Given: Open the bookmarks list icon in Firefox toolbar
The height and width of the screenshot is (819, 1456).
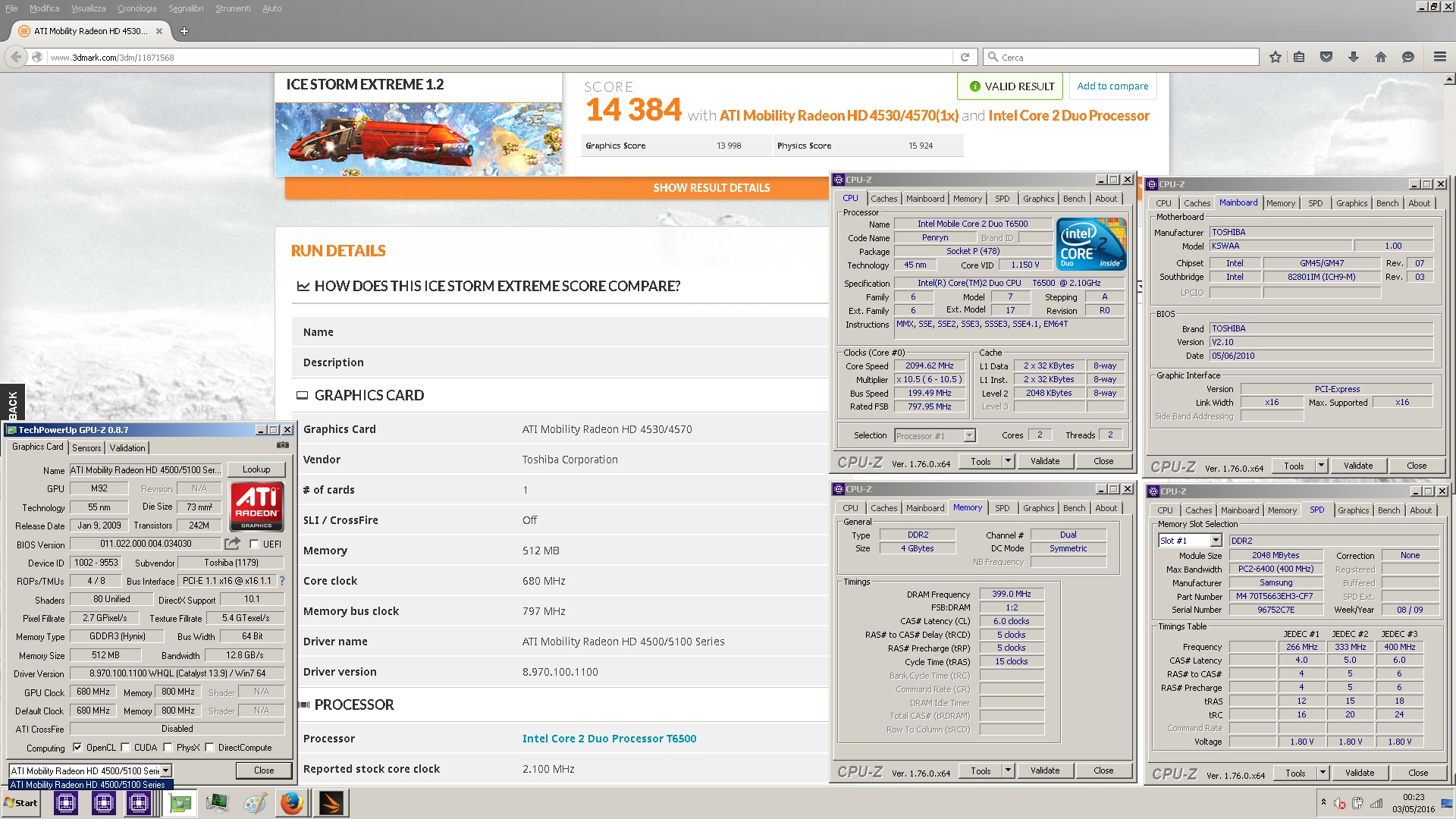Looking at the screenshot, I should (1299, 57).
